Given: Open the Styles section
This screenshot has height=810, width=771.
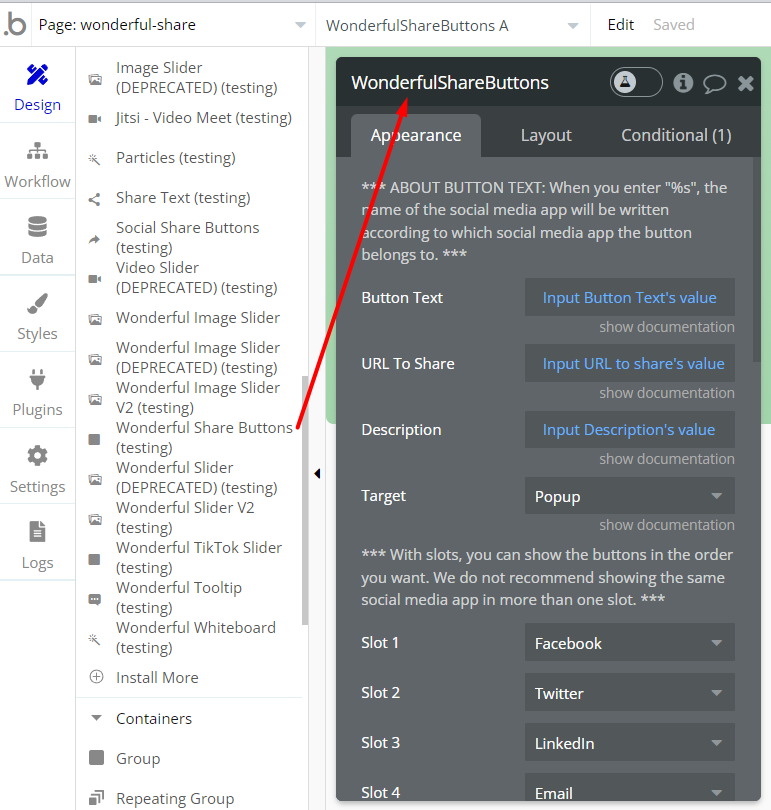Looking at the screenshot, I should 37,316.
